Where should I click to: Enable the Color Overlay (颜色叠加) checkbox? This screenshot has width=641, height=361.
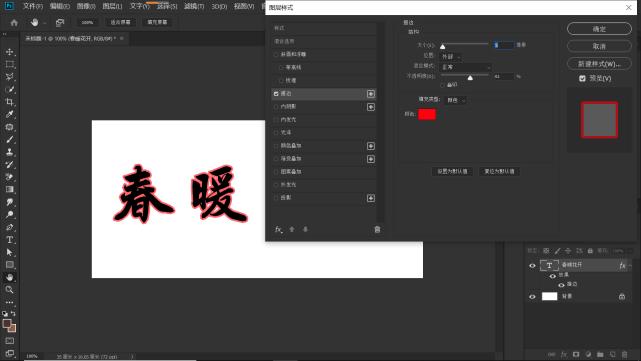[x=276, y=146]
